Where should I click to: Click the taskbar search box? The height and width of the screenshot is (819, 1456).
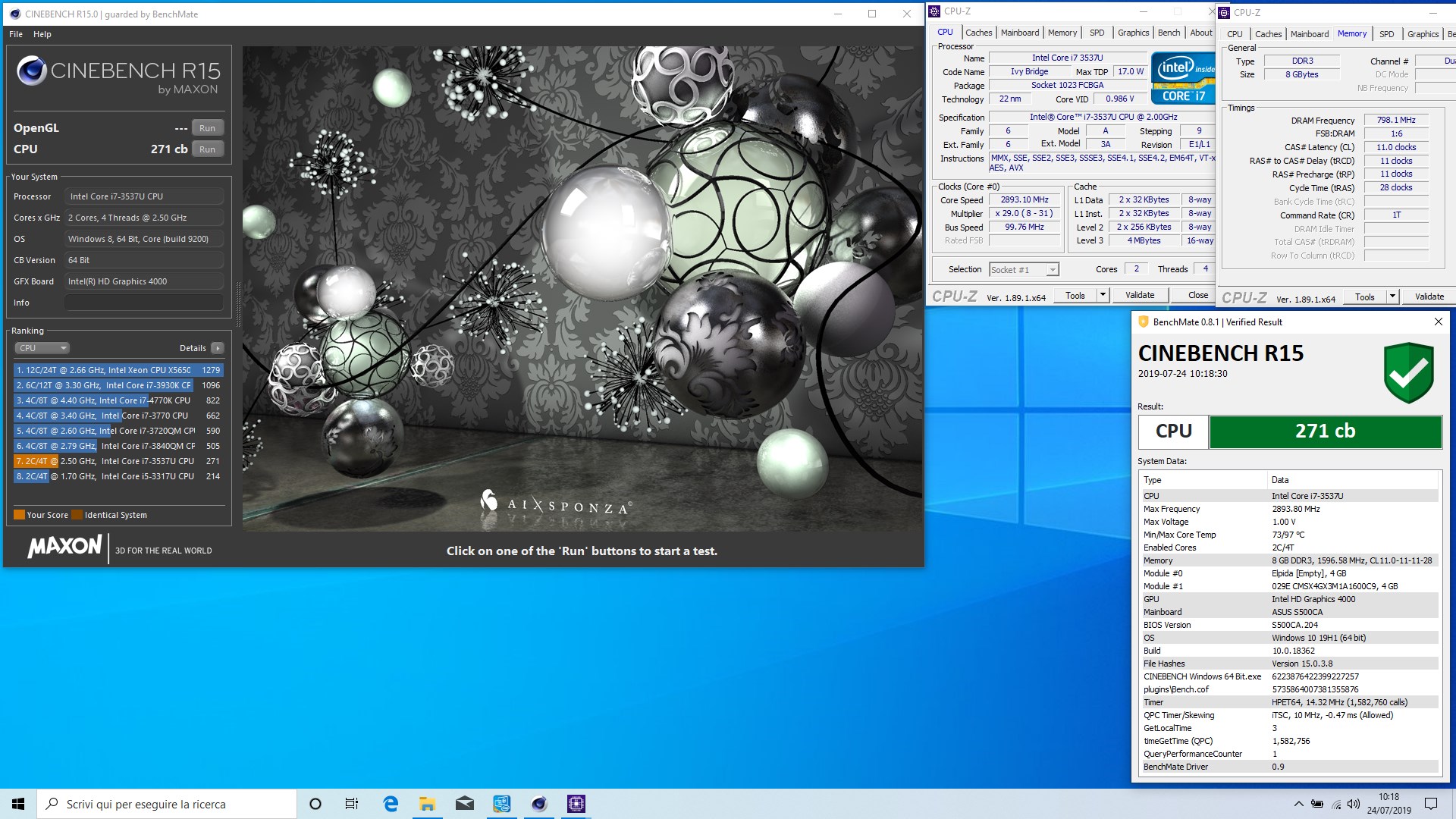pos(167,804)
